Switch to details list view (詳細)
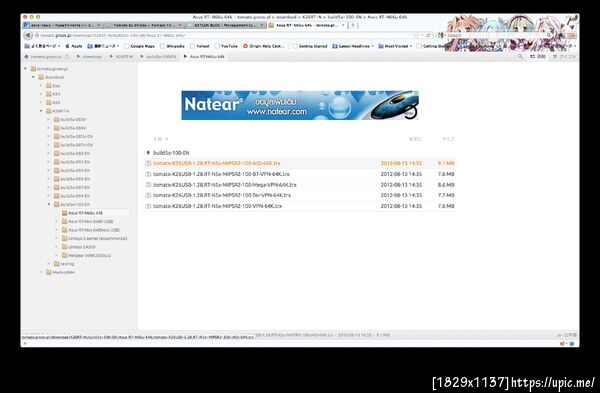 pos(538,56)
